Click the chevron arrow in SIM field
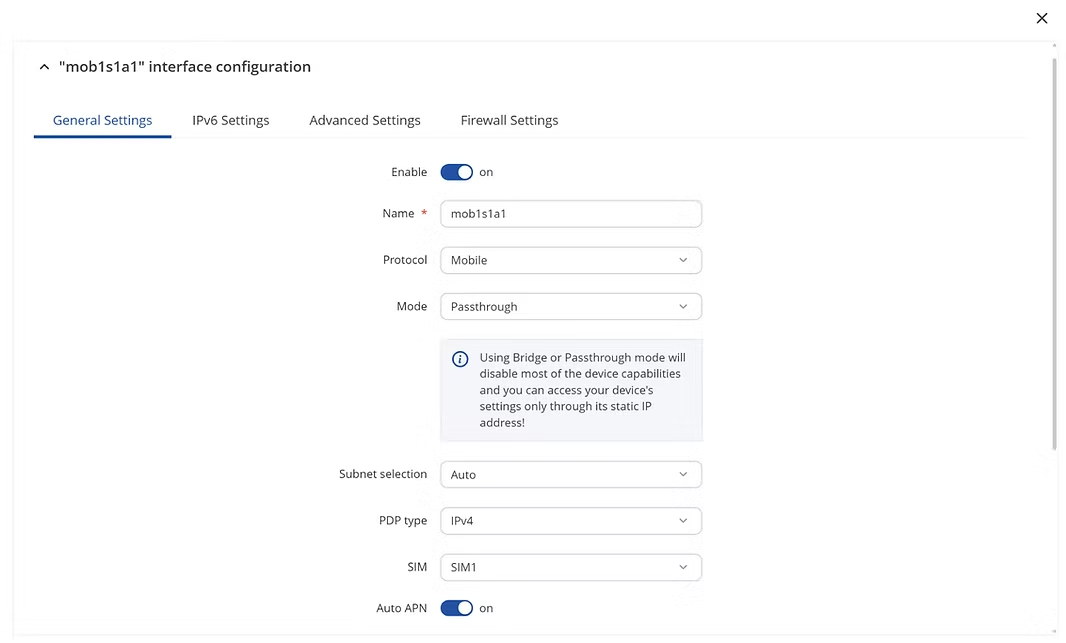1066x643 pixels. tap(683, 568)
